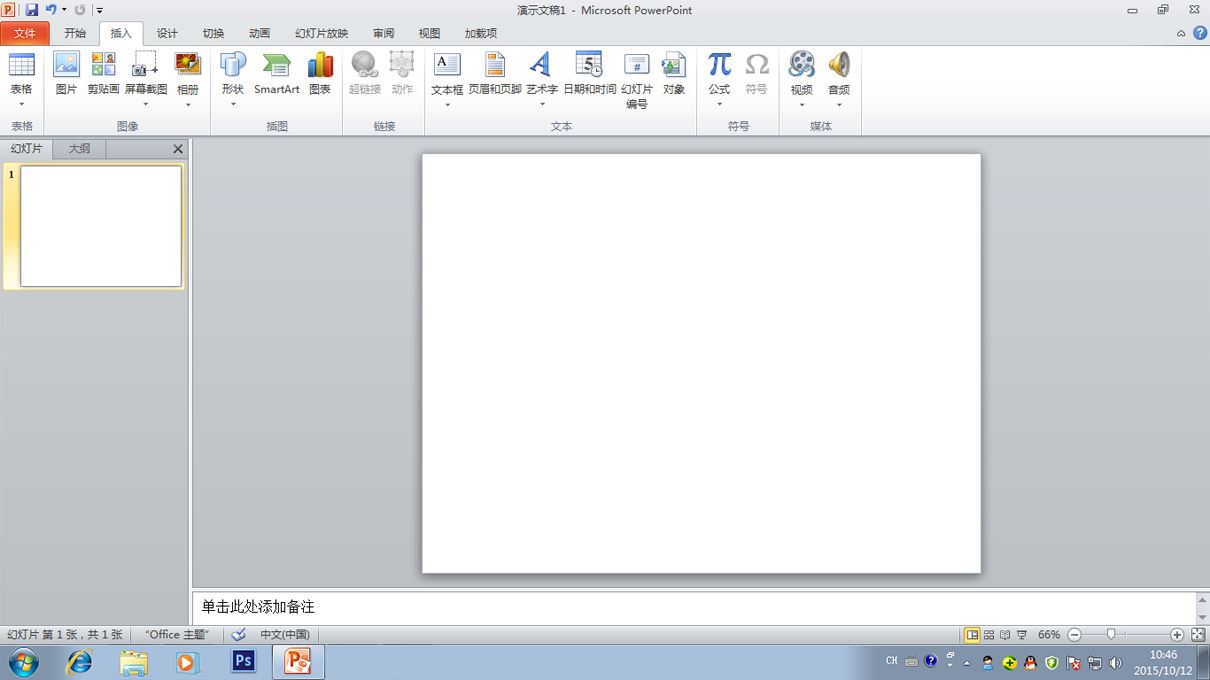Open Internet Explorer from taskbar
1210x680 pixels.
[78, 662]
